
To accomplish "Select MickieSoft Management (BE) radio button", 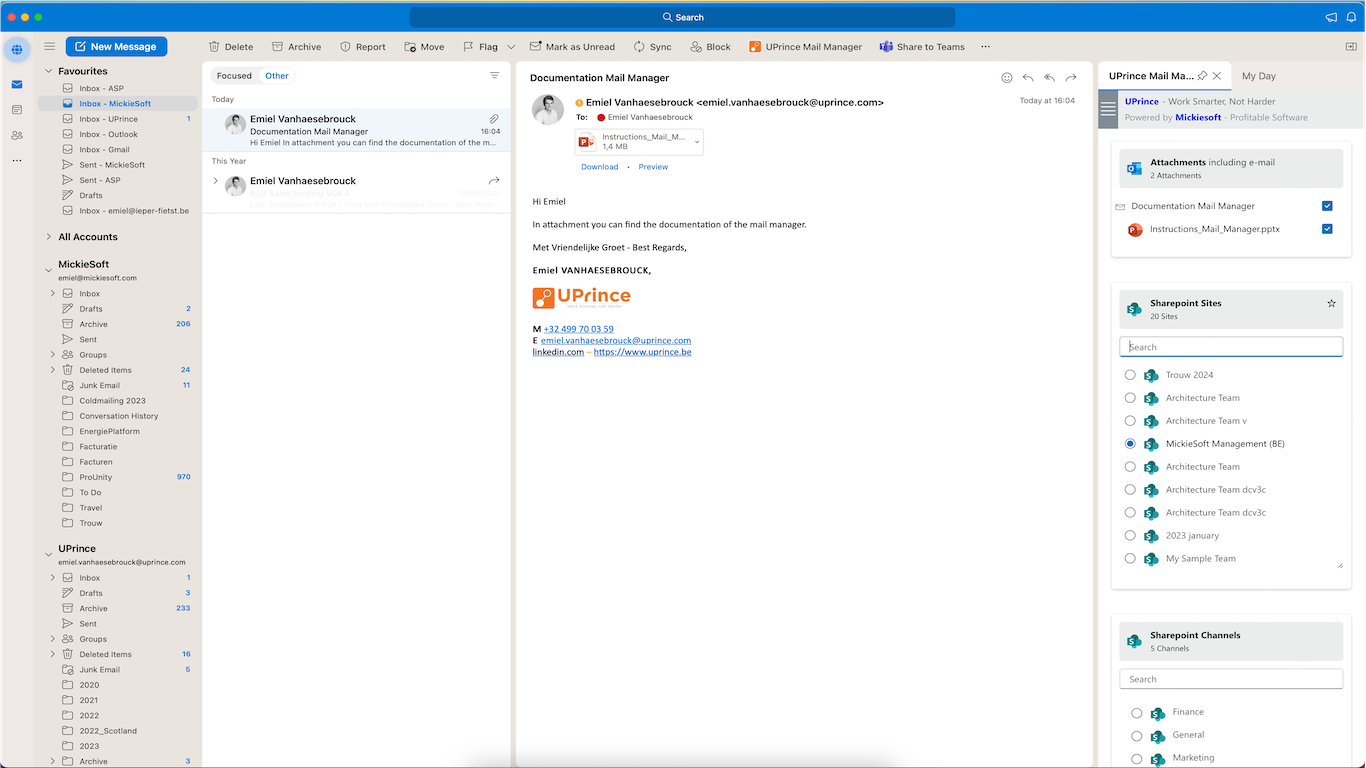I will (x=1130, y=444).
